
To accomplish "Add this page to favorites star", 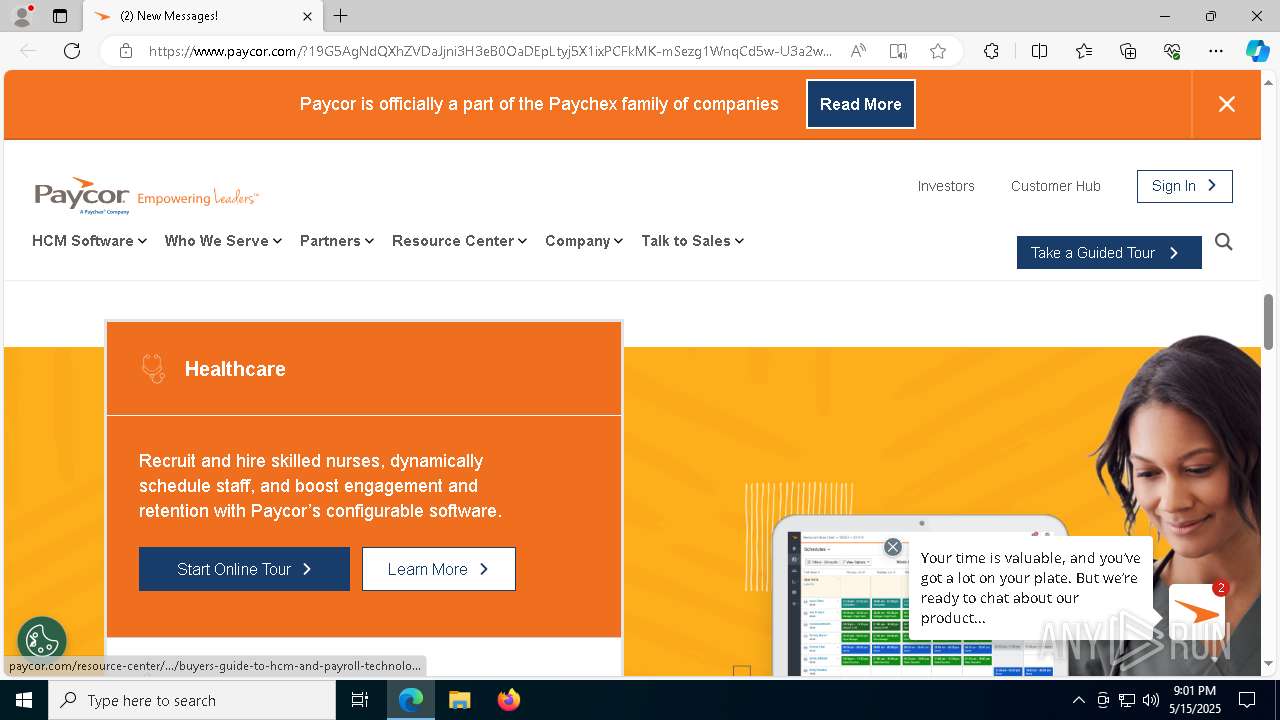I will [938, 51].
